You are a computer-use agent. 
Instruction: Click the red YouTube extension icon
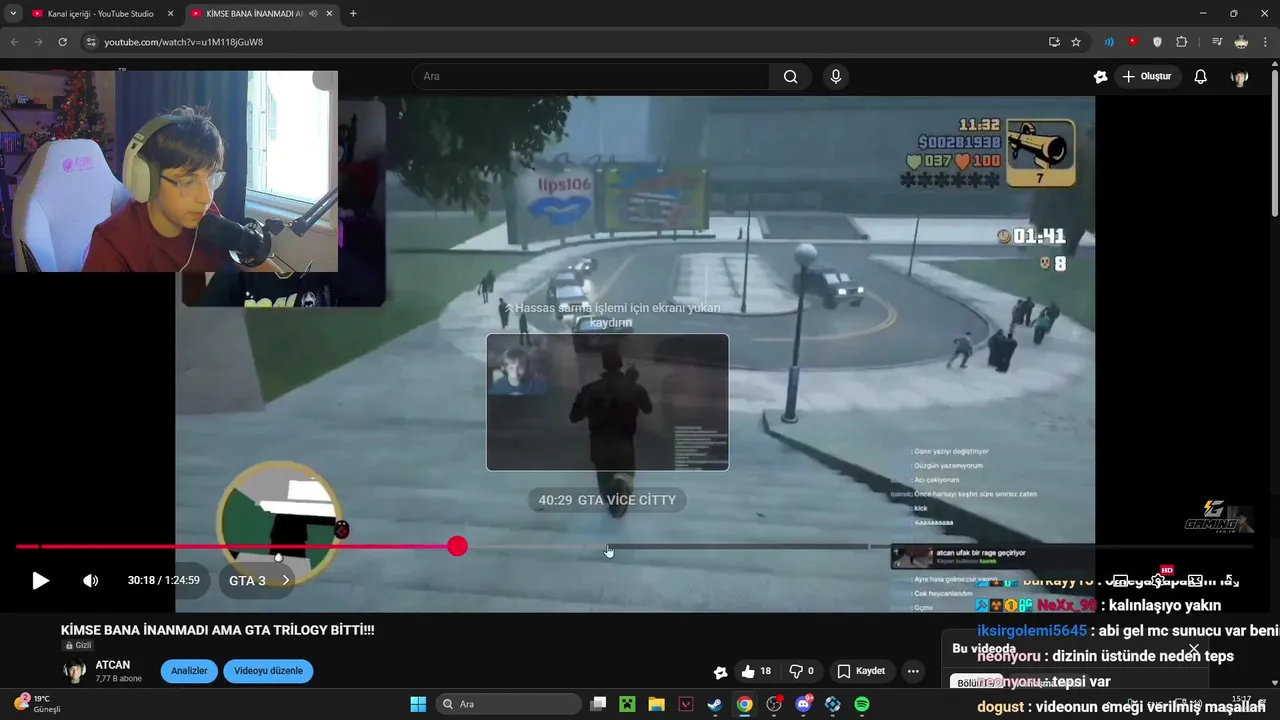(x=1133, y=42)
